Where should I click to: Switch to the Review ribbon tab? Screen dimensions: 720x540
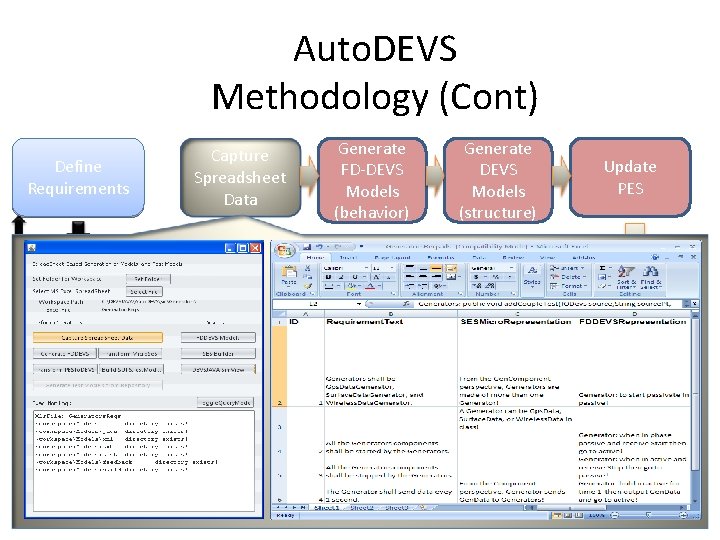[x=512, y=258]
